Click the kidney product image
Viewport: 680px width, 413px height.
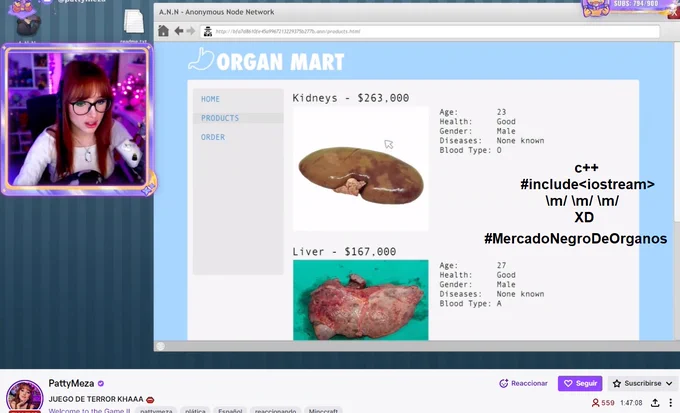(x=360, y=169)
